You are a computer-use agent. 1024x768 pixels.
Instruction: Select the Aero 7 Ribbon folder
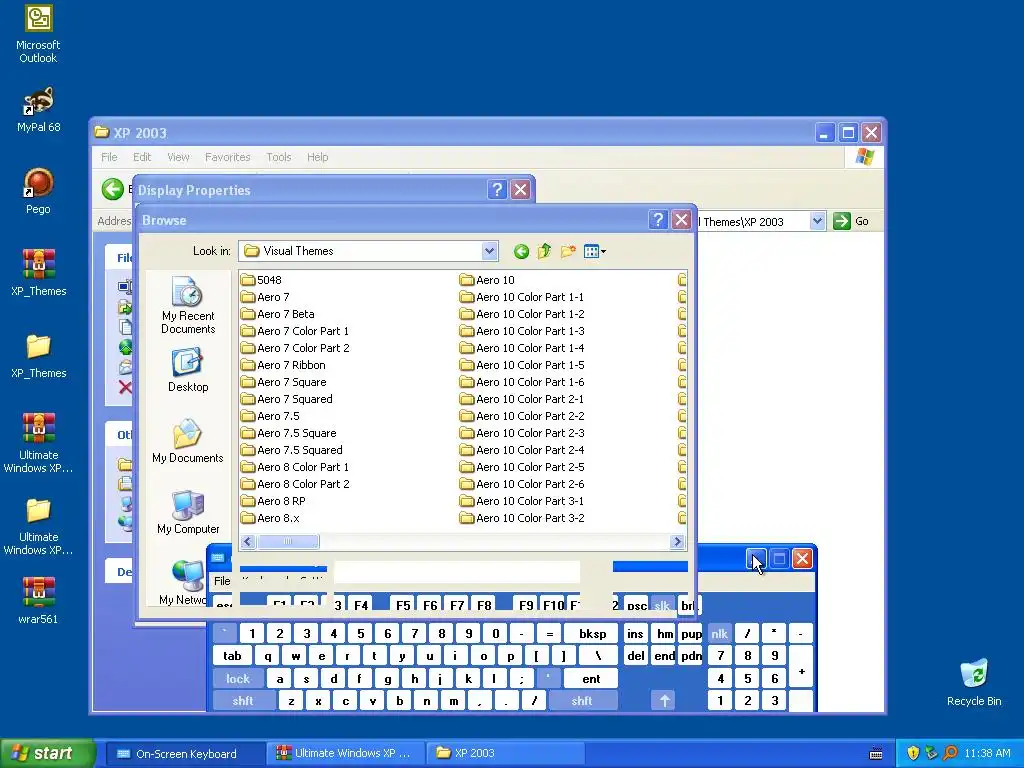tap(283, 365)
